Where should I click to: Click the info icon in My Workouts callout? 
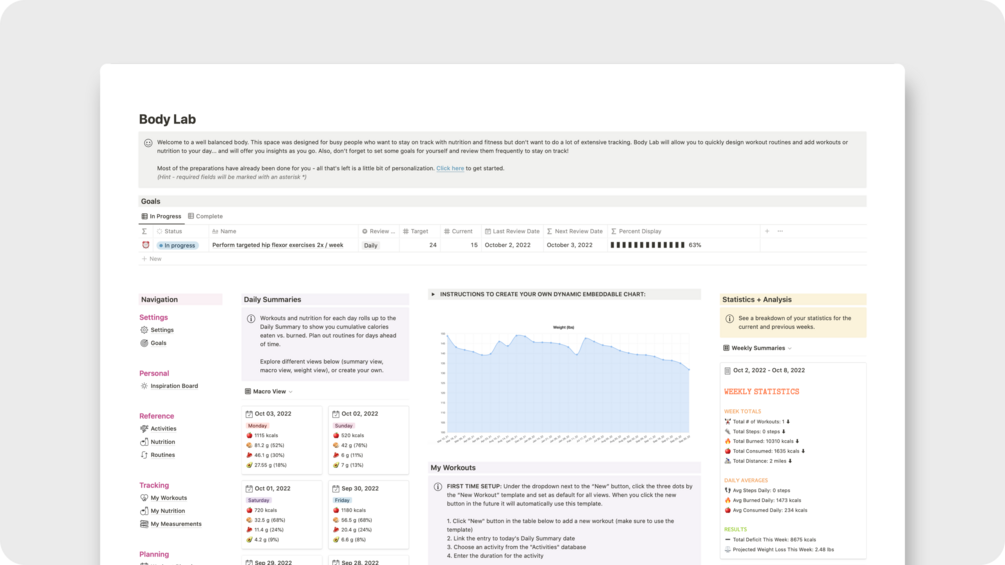click(438, 487)
